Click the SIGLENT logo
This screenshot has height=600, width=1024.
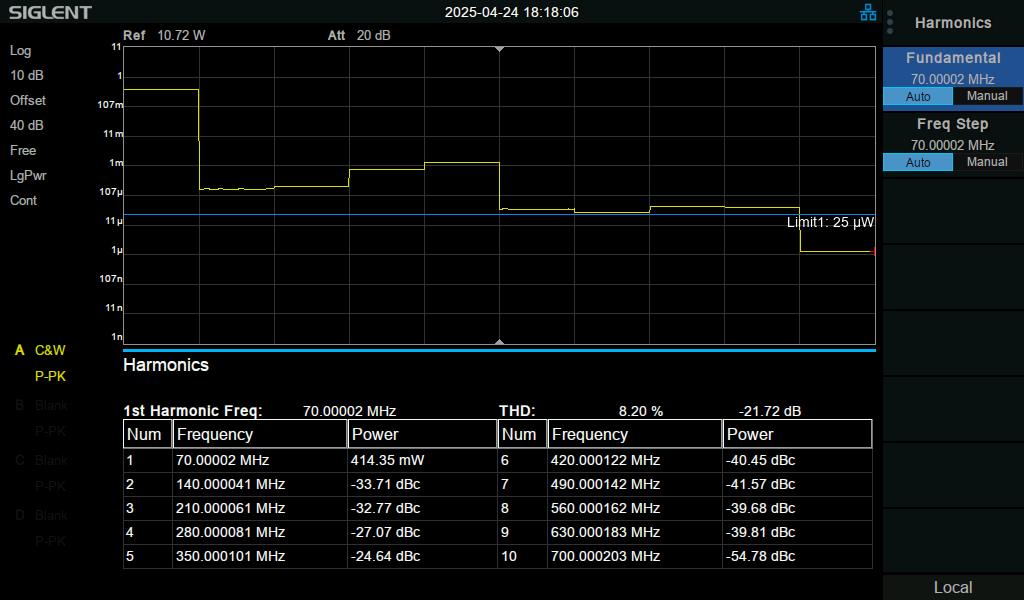50,12
